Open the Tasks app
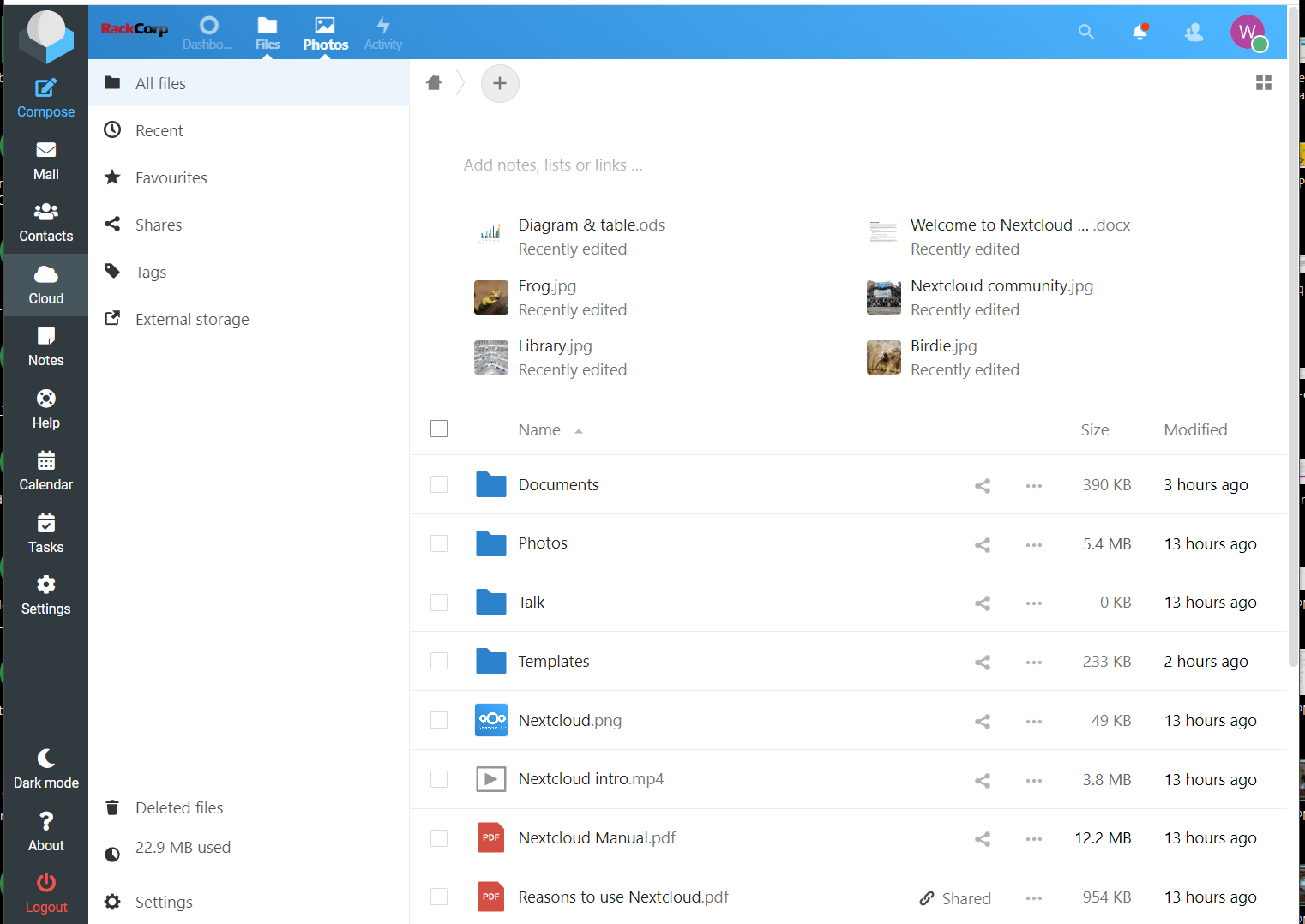Screen dimensions: 1305x924 [46, 534]
